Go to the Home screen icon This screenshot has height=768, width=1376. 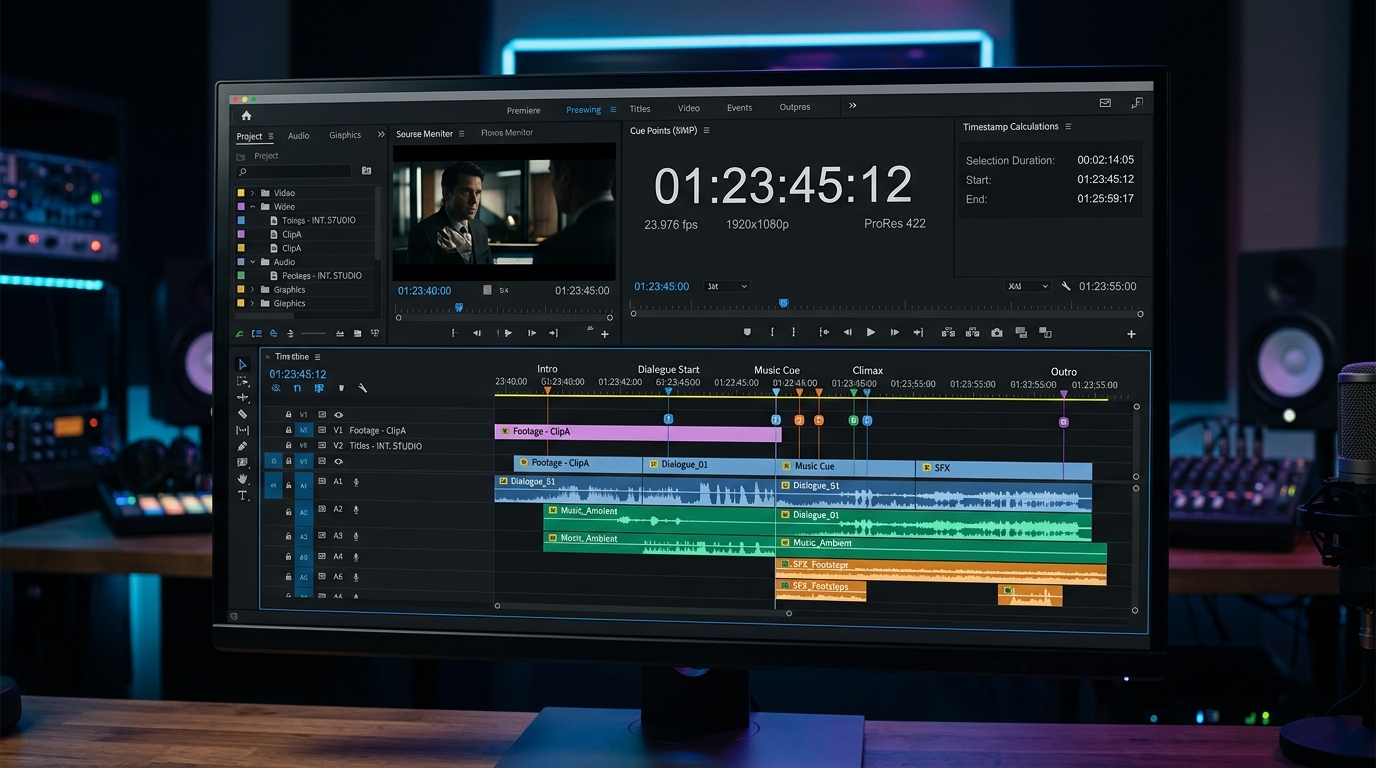(x=246, y=115)
